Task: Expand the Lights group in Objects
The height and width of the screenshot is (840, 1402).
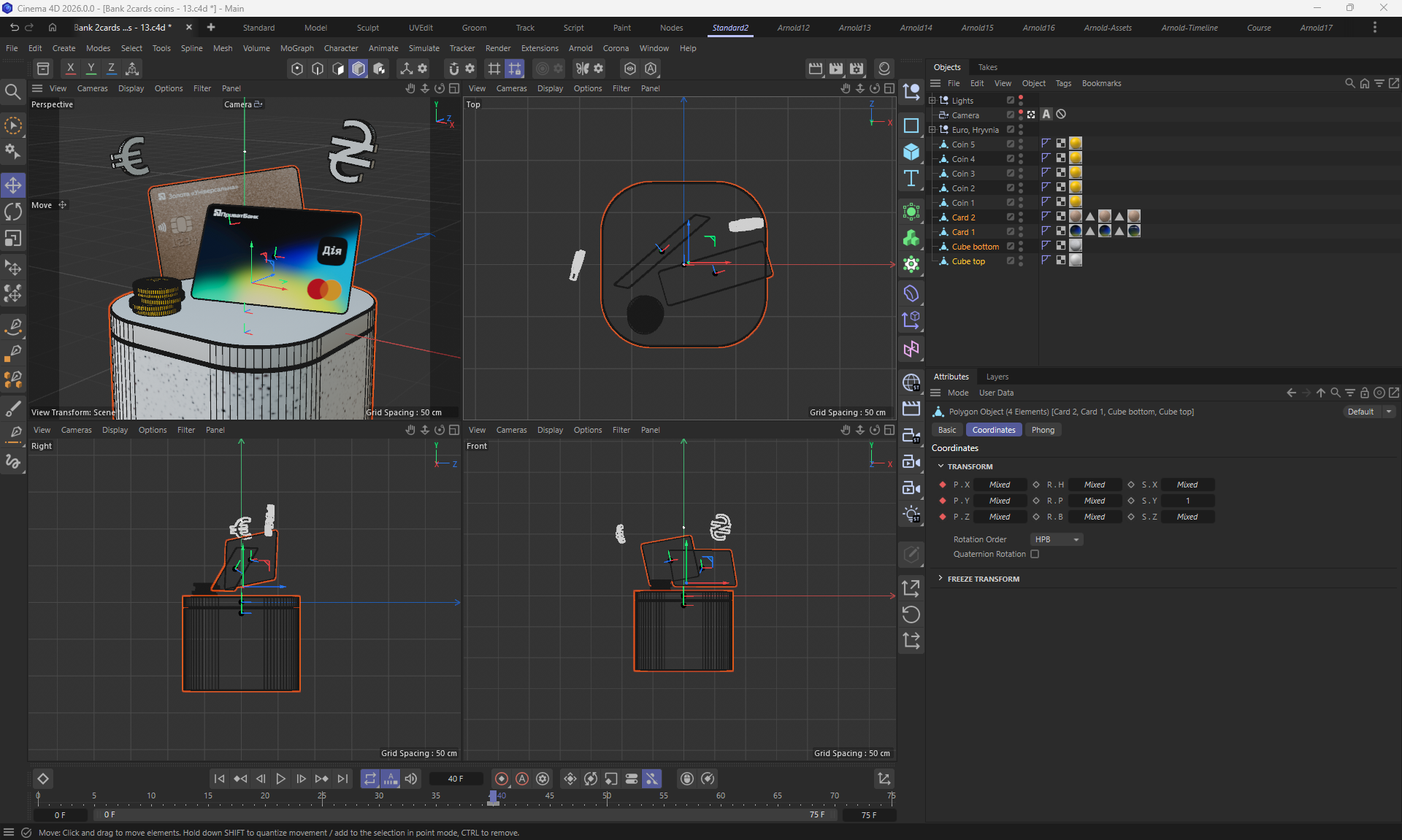Action: point(932,101)
